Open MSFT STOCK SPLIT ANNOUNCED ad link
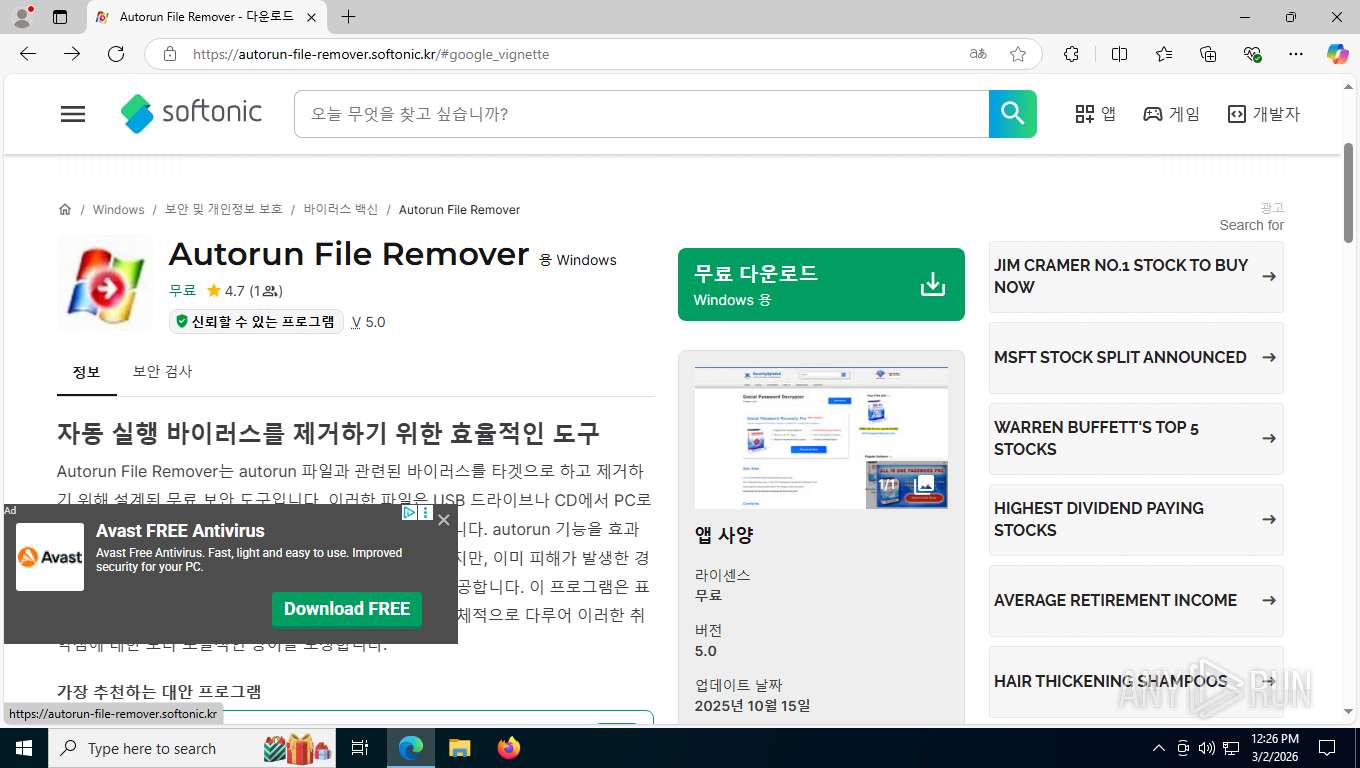Screen dimensions: 1360x768 (x=1136, y=357)
